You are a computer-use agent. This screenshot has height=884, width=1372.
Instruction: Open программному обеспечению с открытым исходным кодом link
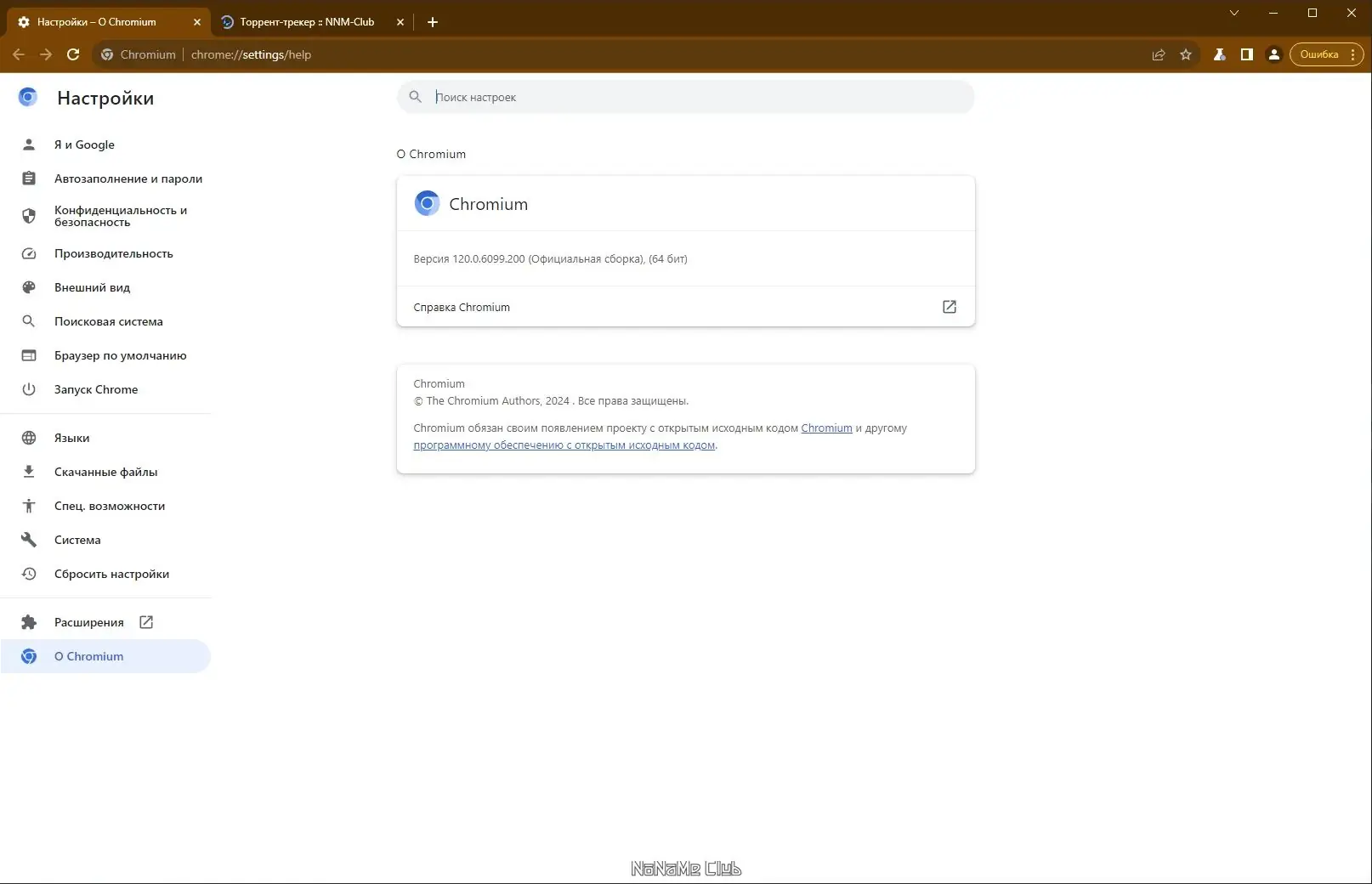click(x=564, y=445)
